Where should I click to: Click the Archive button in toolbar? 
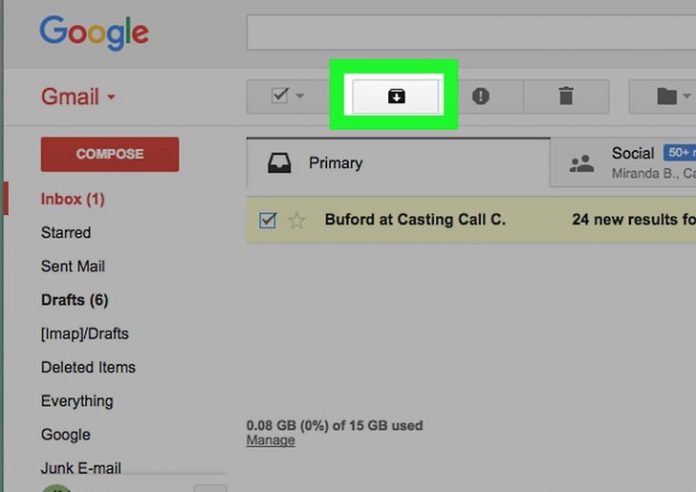396,96
